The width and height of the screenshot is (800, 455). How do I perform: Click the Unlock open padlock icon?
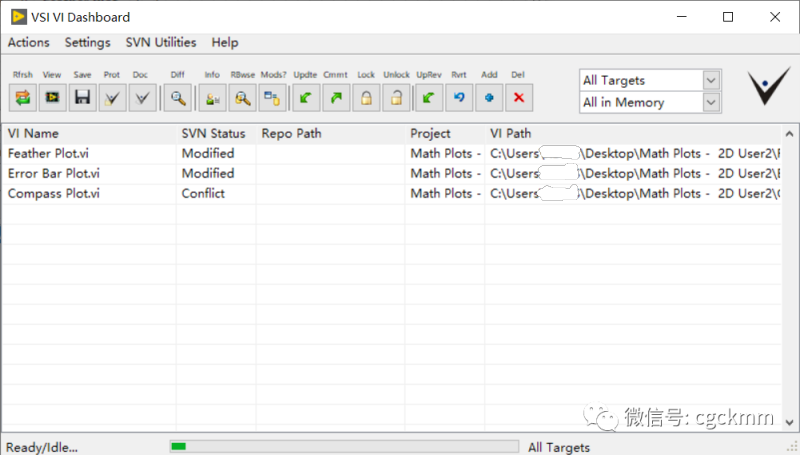point(397,97)
